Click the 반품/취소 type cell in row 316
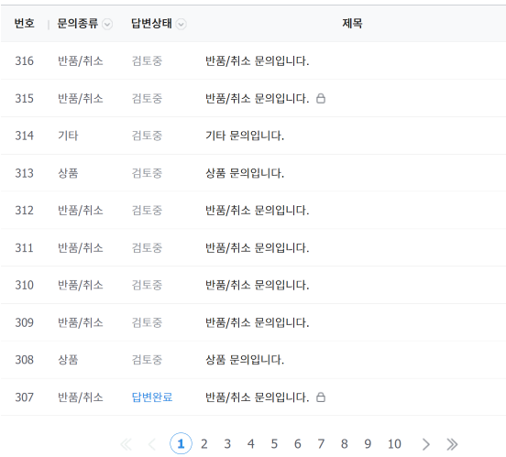 tap(80, 61)
